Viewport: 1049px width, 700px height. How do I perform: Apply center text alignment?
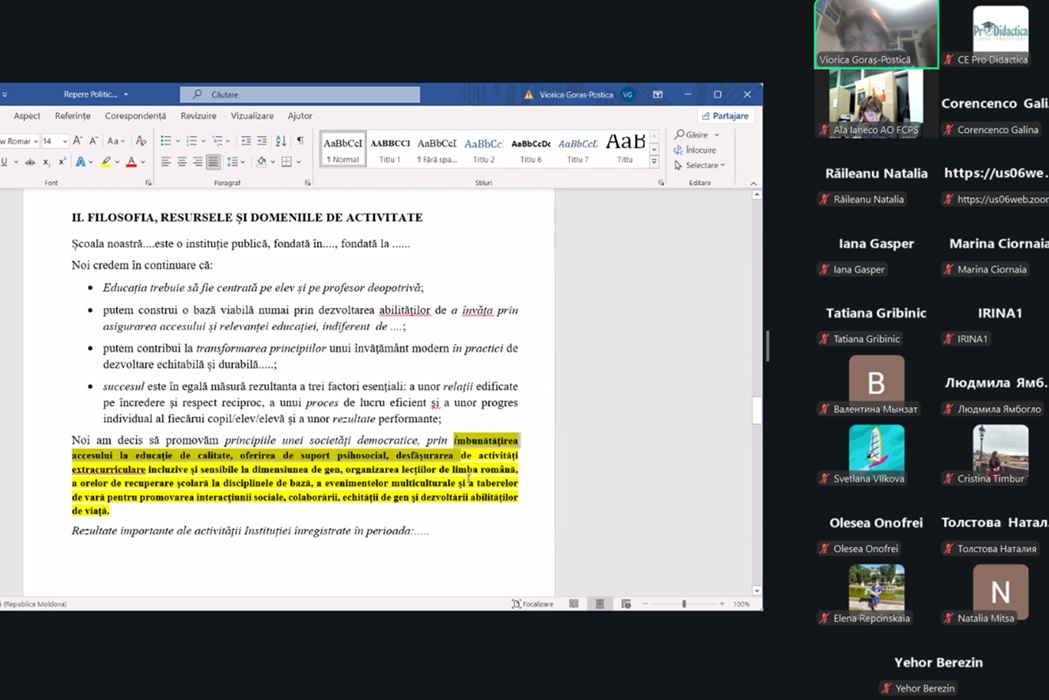(x=182, y=162)
